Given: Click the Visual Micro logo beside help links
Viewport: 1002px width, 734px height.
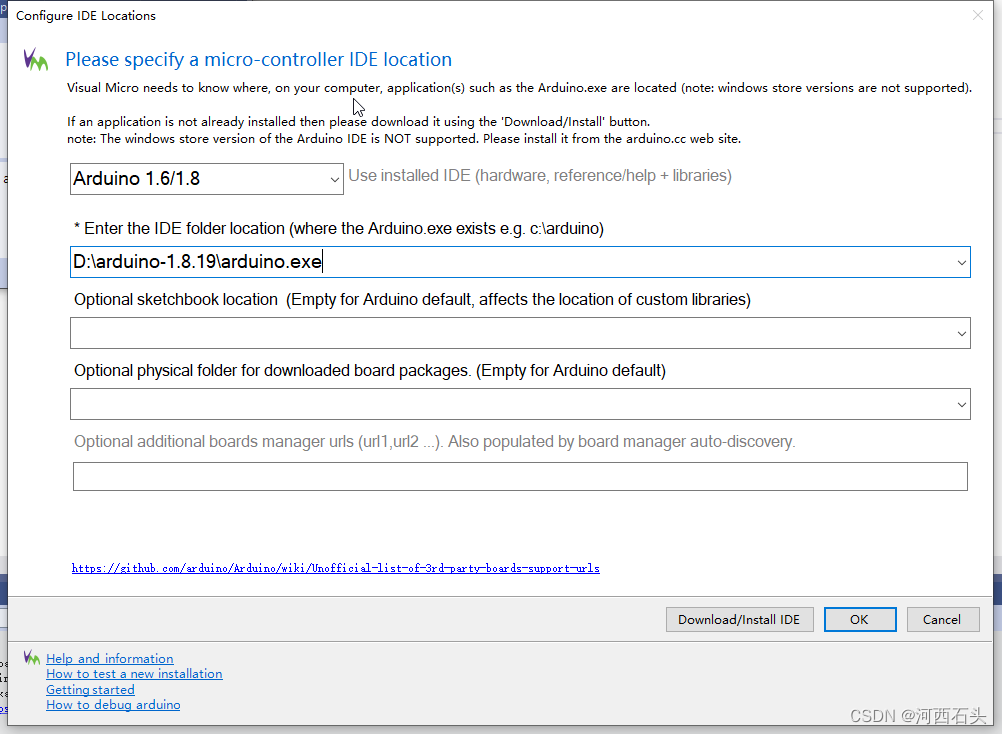Looking at the screenshot, I should point(31,657).
